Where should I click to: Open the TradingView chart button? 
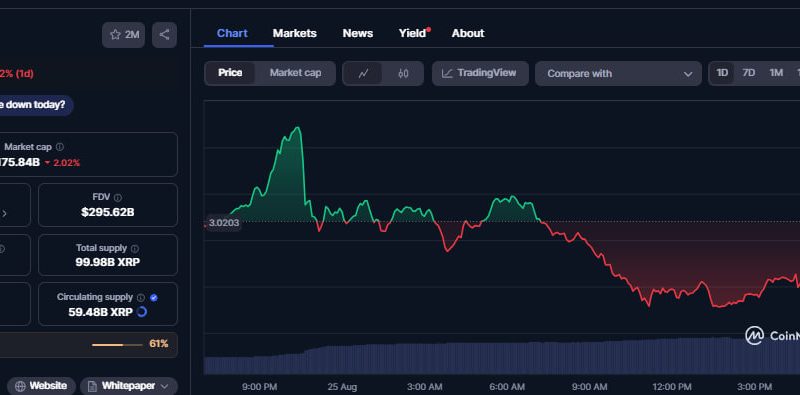click(x=480, y=73)
